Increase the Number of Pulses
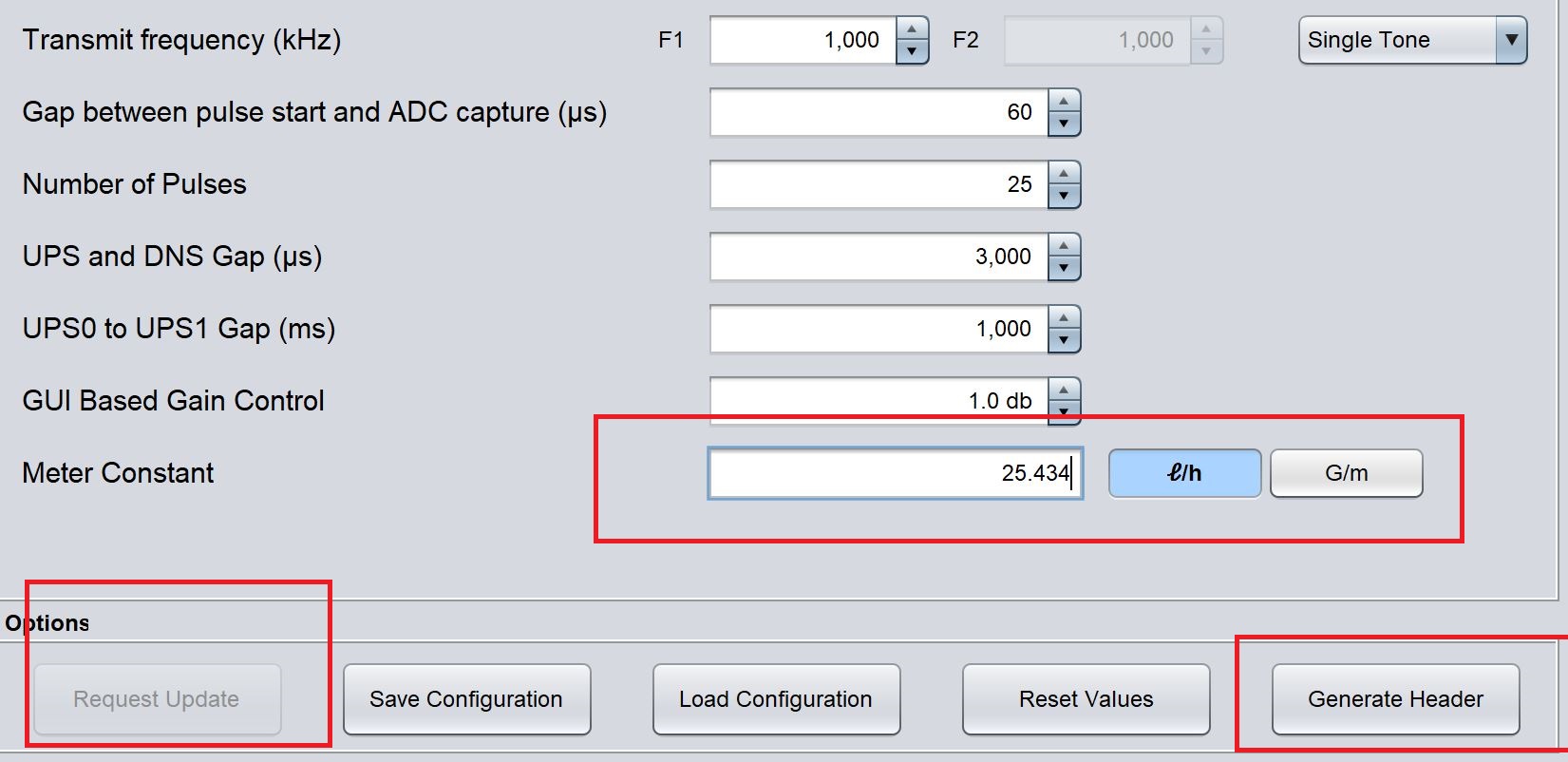The image size is (1568, 762). pos(1064,174)
